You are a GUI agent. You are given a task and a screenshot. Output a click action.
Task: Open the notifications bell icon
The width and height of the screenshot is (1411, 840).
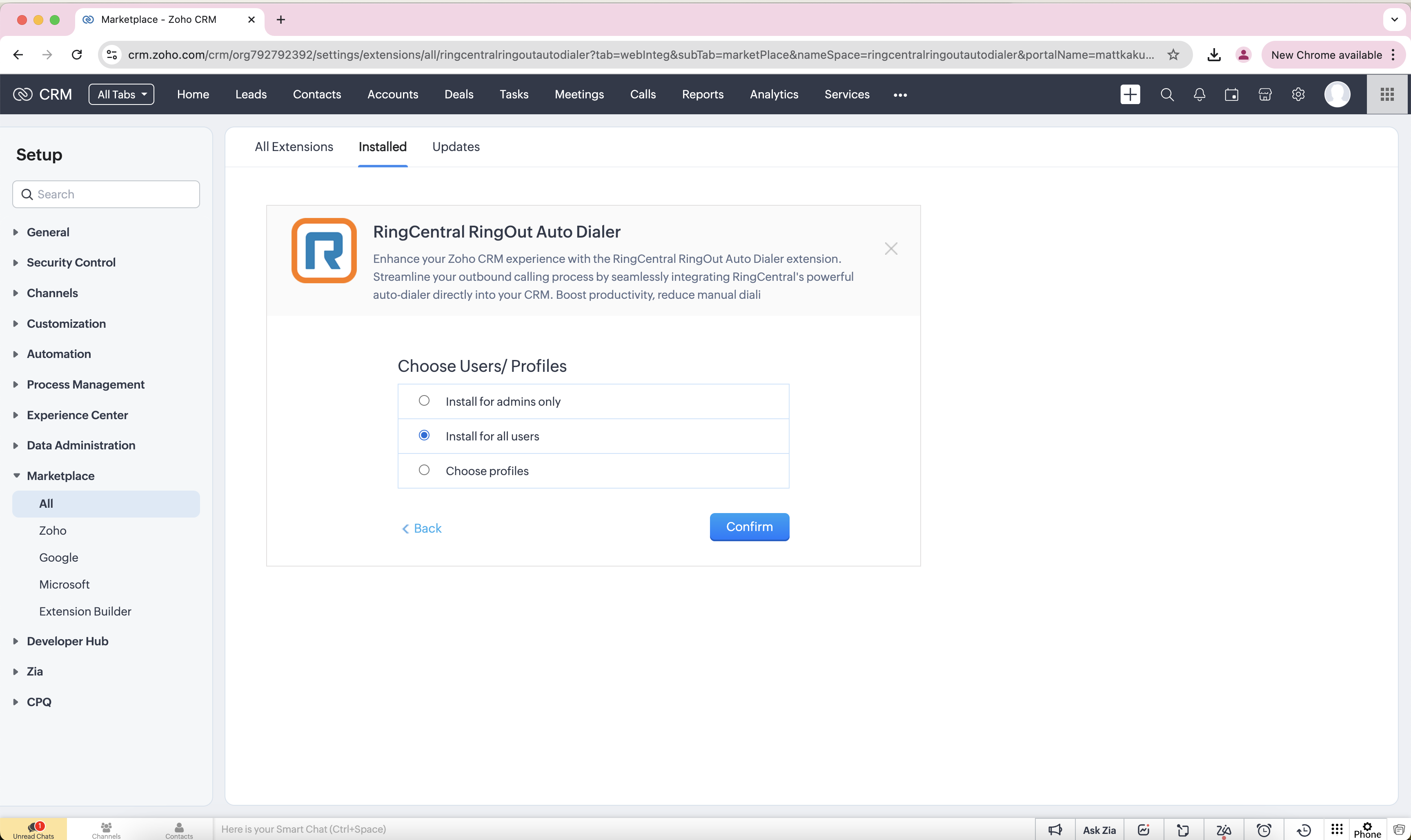1199,95
